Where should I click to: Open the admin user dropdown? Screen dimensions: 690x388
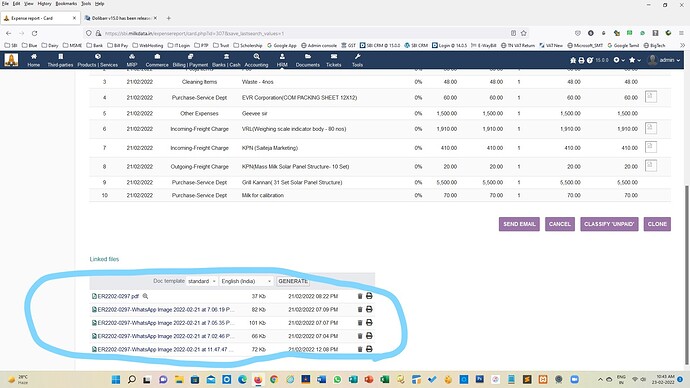664,60
